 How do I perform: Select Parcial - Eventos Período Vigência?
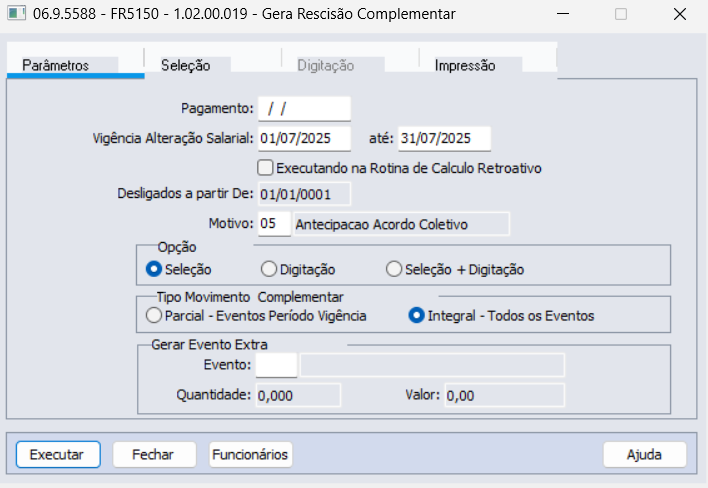[x=154, y=316]
